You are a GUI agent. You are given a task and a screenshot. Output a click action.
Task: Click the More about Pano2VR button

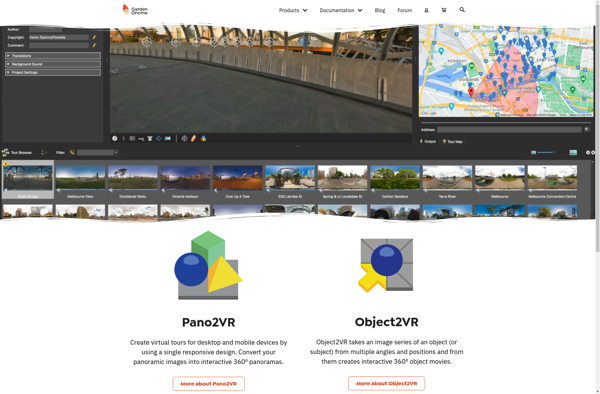(208, 384)
